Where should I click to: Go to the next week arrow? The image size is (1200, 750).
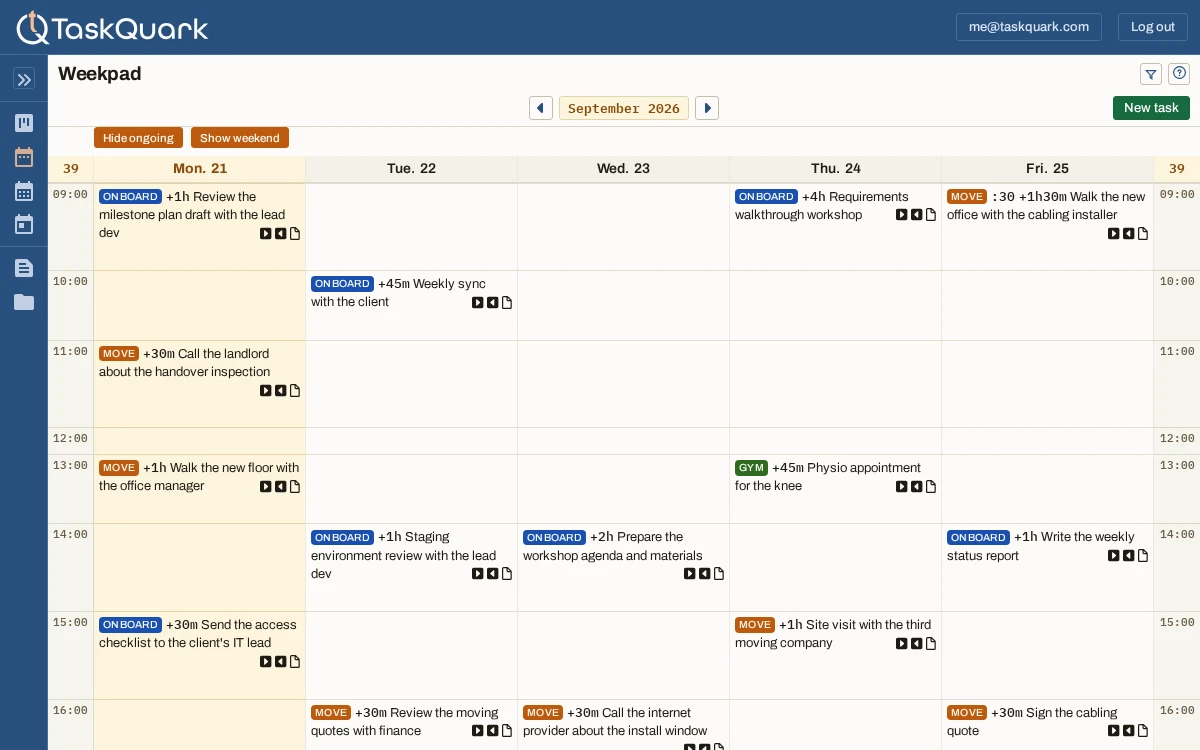coord(707,108)
